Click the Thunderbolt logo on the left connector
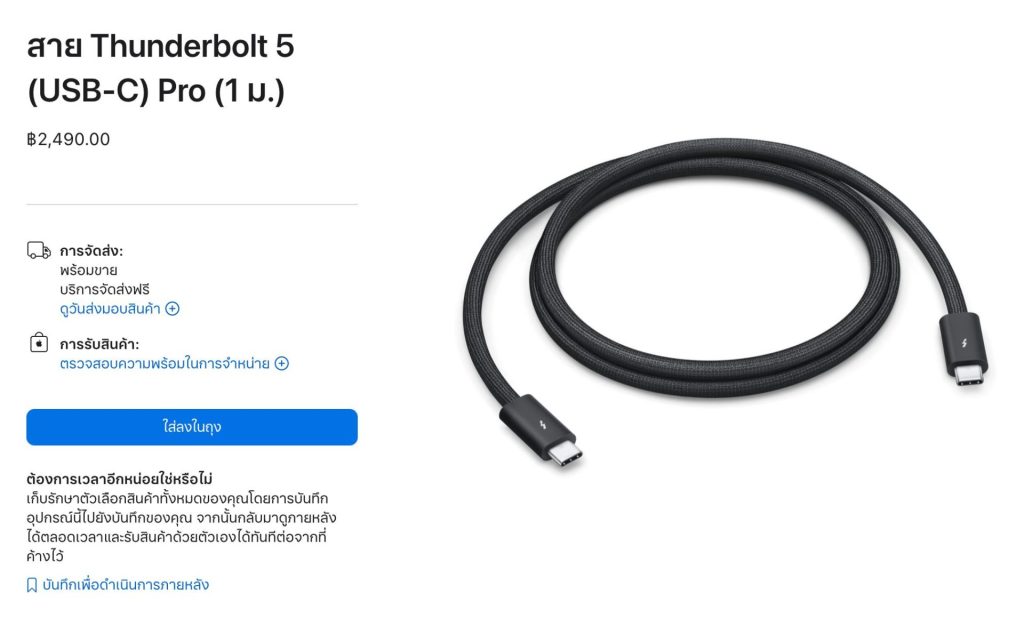 543,426
